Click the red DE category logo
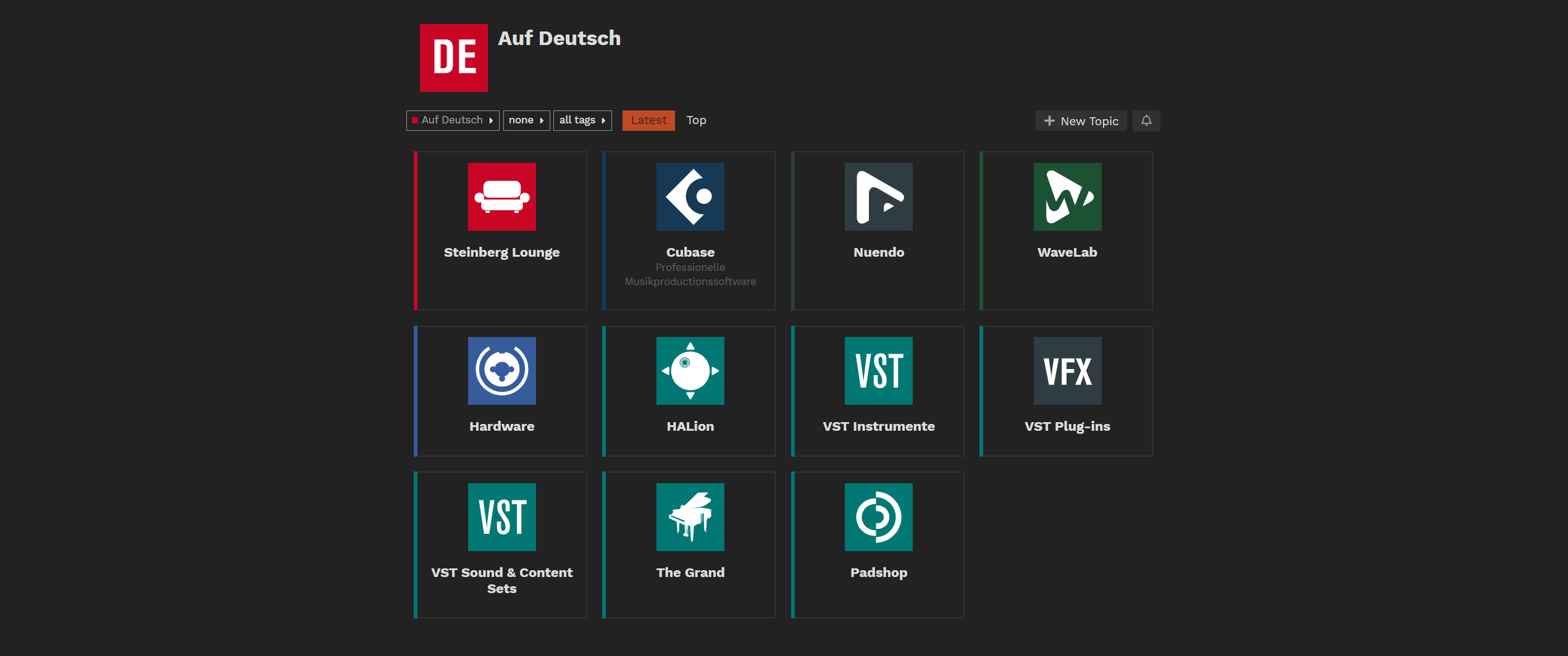 (453, 58)
